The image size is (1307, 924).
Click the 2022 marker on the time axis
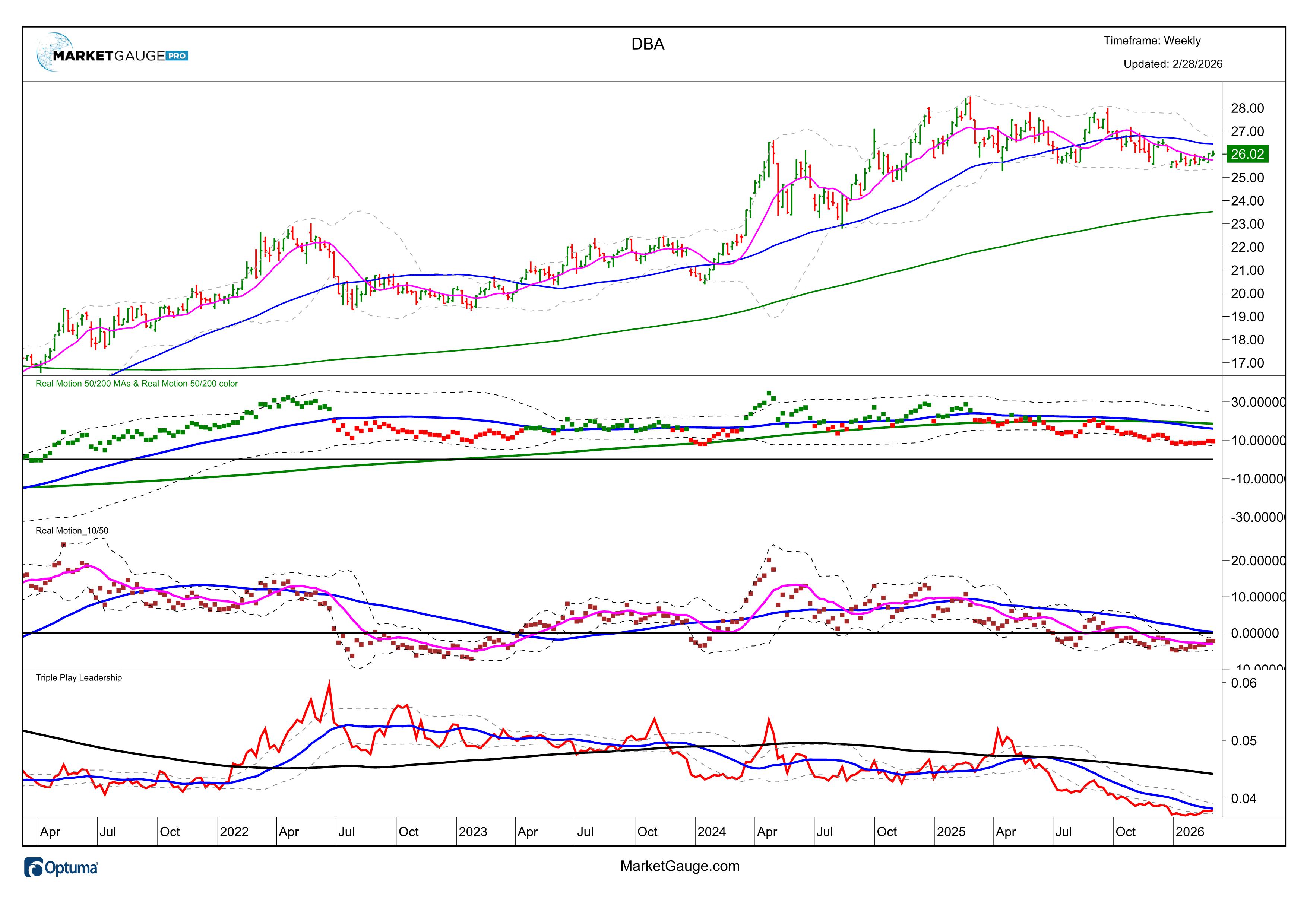pyautogui.click(x=234, y=832)
